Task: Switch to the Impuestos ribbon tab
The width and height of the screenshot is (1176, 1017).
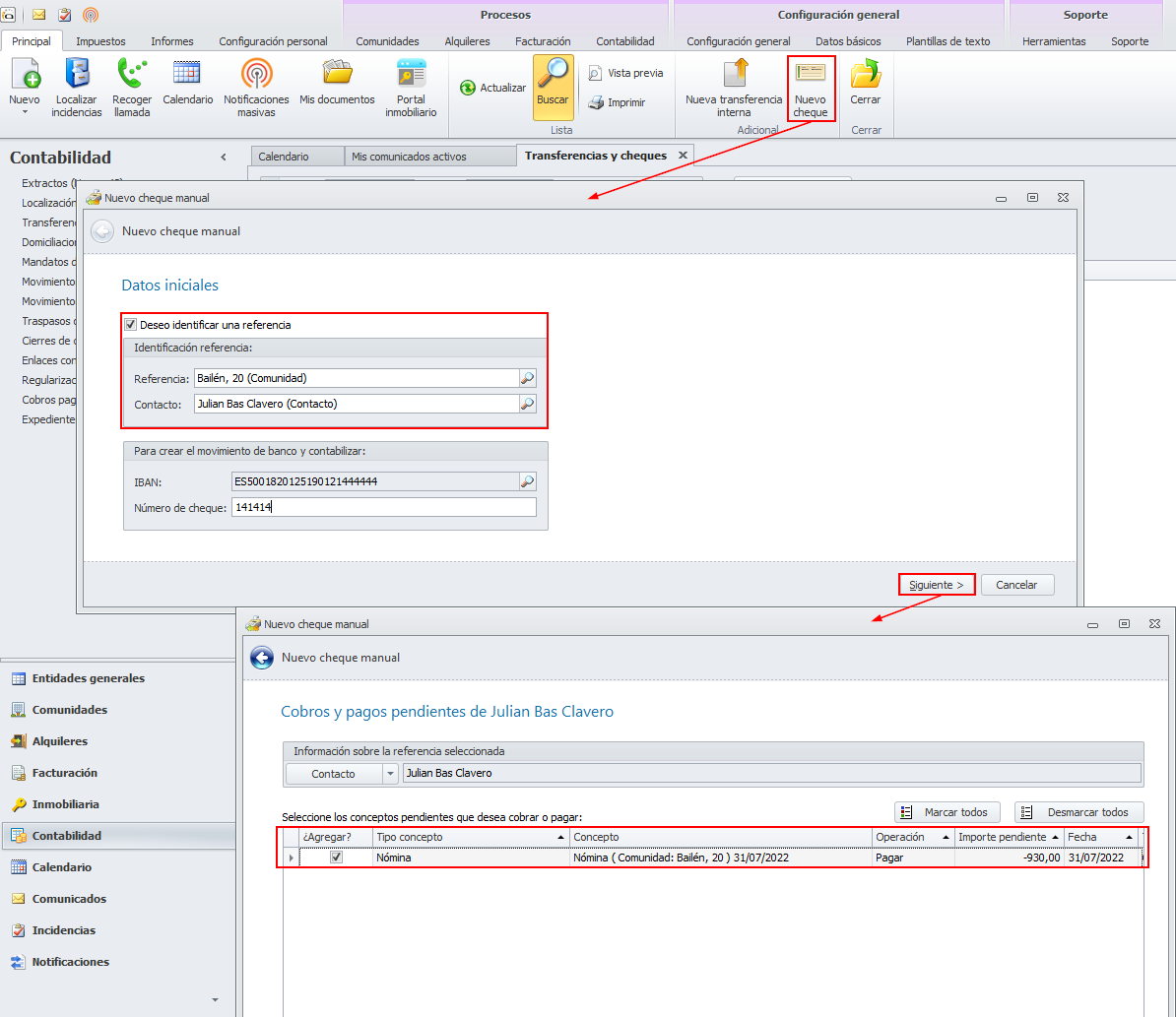Action: coord(100,41)
